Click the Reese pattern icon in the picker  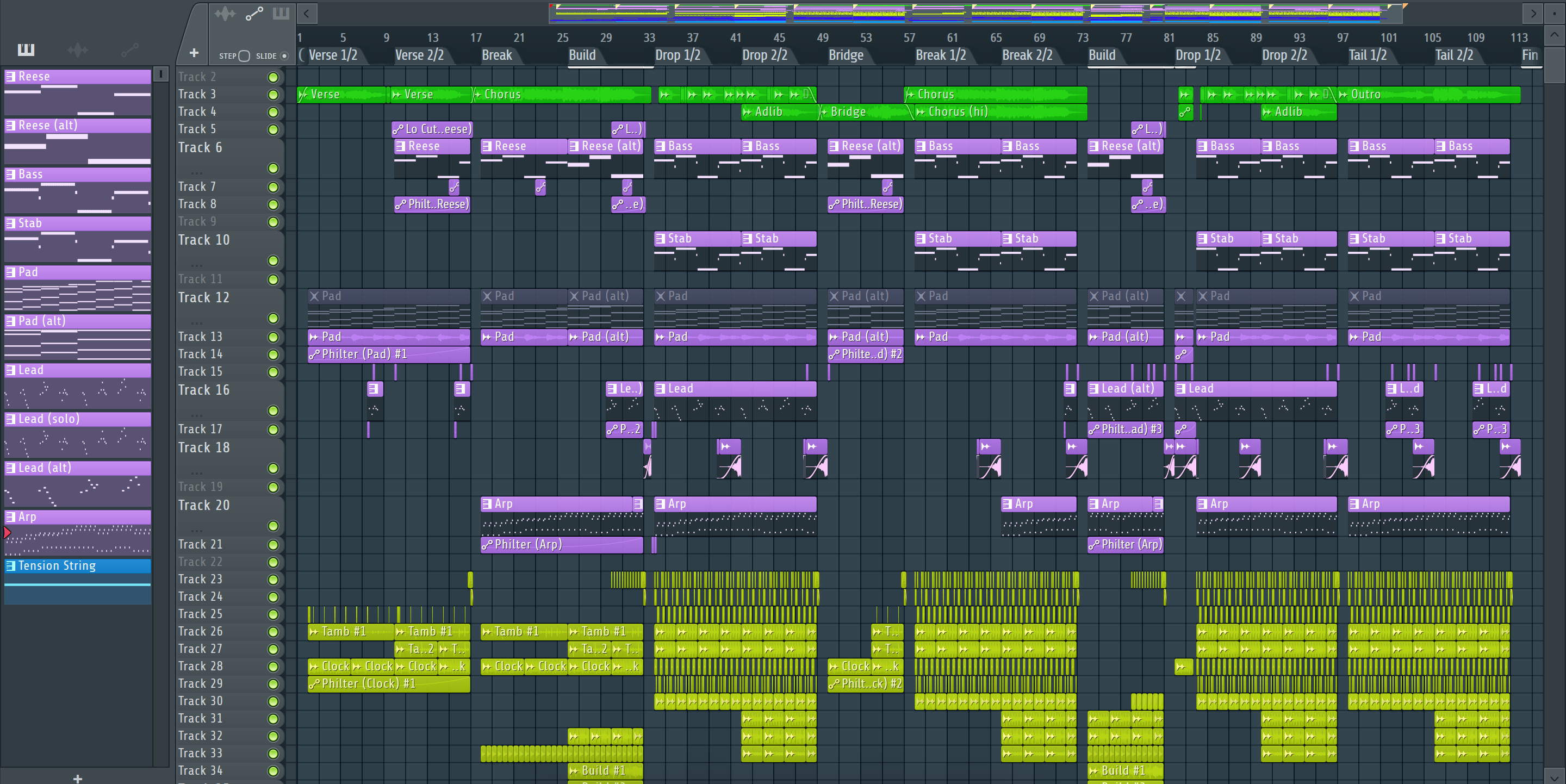tap(10, 77)
